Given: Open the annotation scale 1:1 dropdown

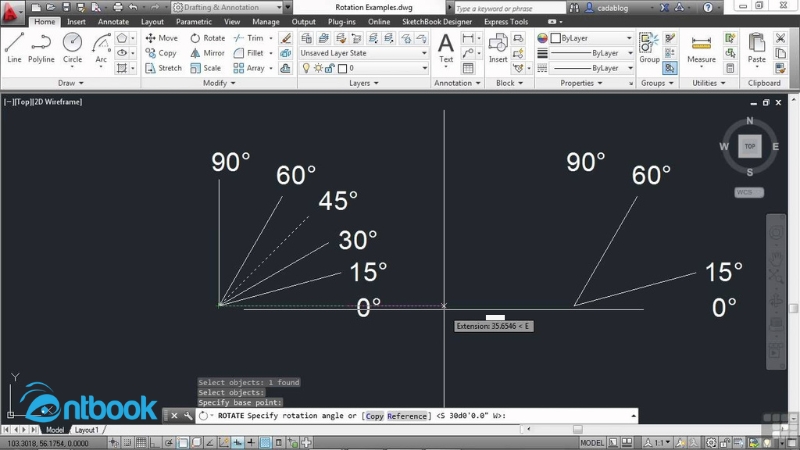Looking at the screenshot, I should [659, 443].
